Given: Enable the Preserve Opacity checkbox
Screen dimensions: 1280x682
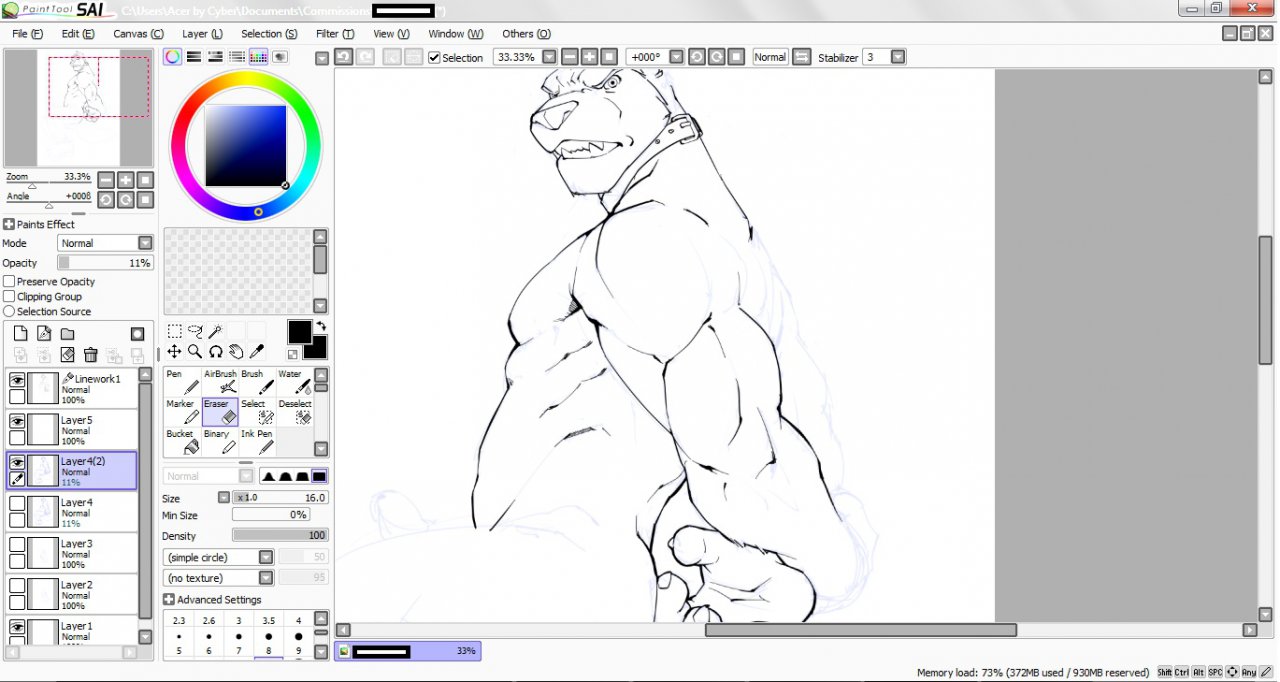Looking at the screenshot, I should [9, 282].
